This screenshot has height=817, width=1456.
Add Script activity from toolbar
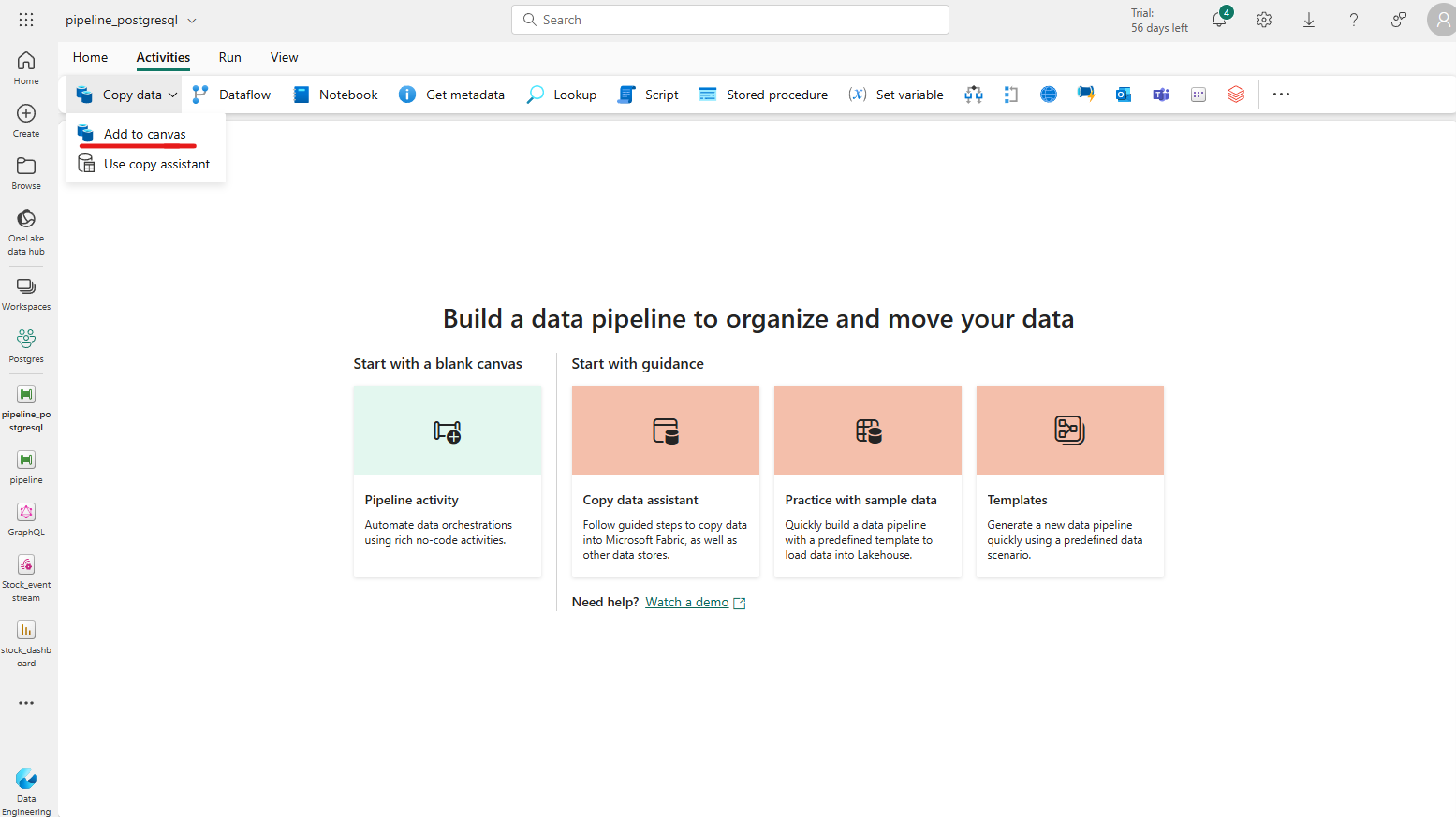[648, 95]
